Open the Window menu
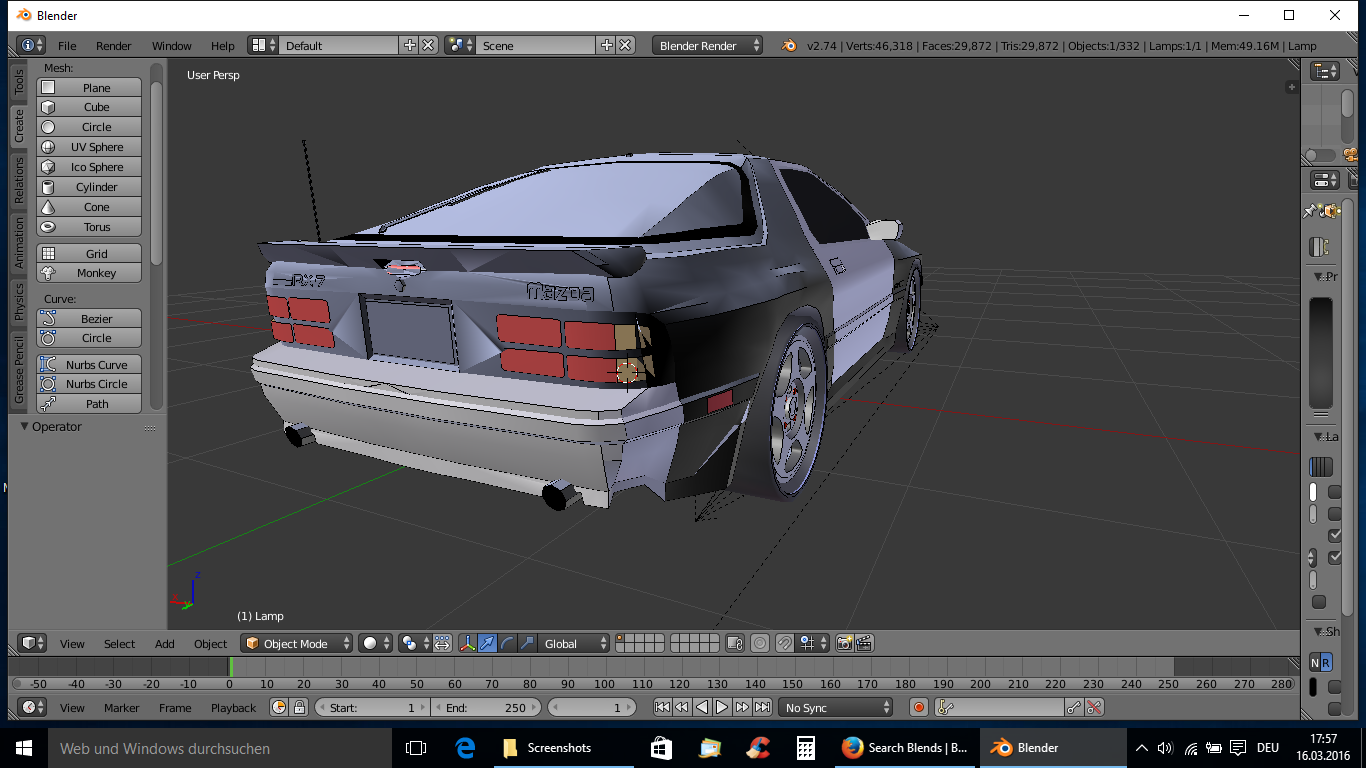The image size is (1366, 768). tap(172, 46)
